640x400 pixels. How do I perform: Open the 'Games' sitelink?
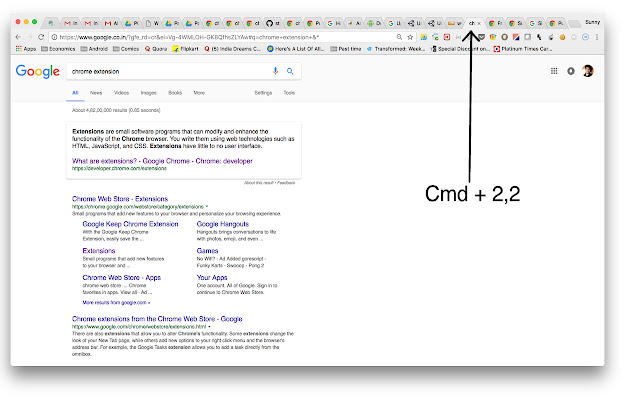[x=207, y=251]
